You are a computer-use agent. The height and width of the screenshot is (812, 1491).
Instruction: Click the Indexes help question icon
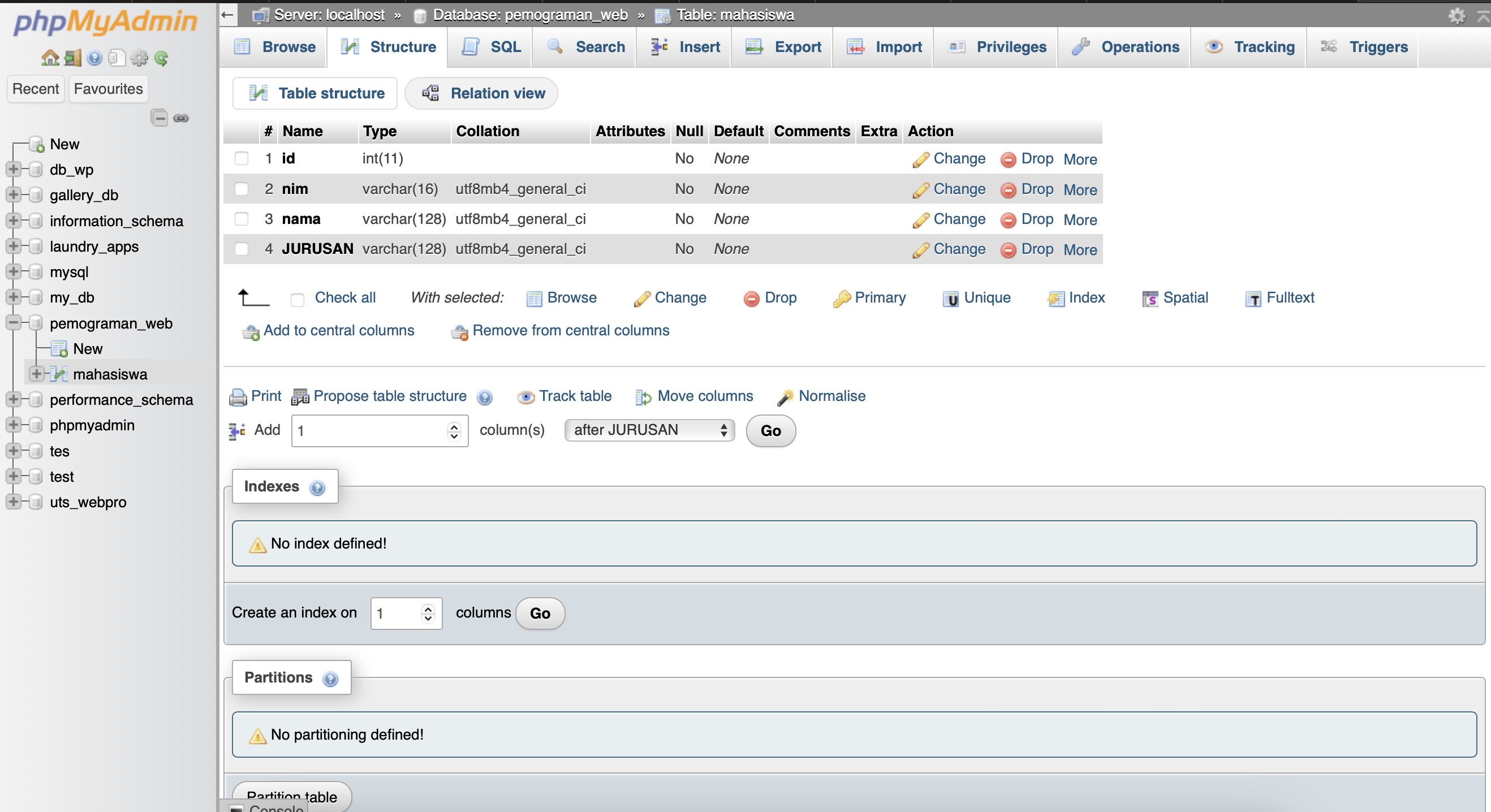317,488
